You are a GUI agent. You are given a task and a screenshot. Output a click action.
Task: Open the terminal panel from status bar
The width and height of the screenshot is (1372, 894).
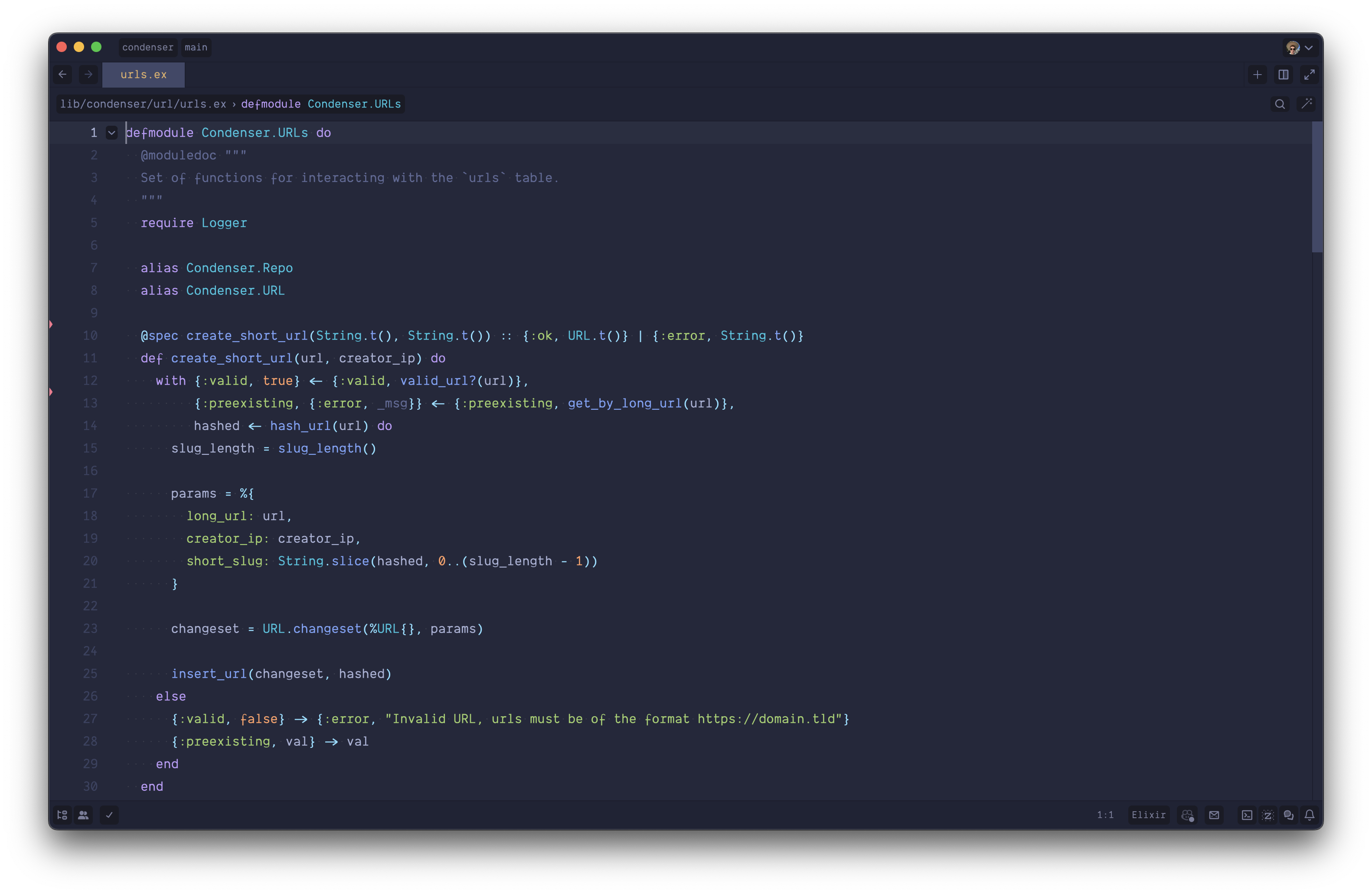pyautogui.click(x=1246, y=815)
